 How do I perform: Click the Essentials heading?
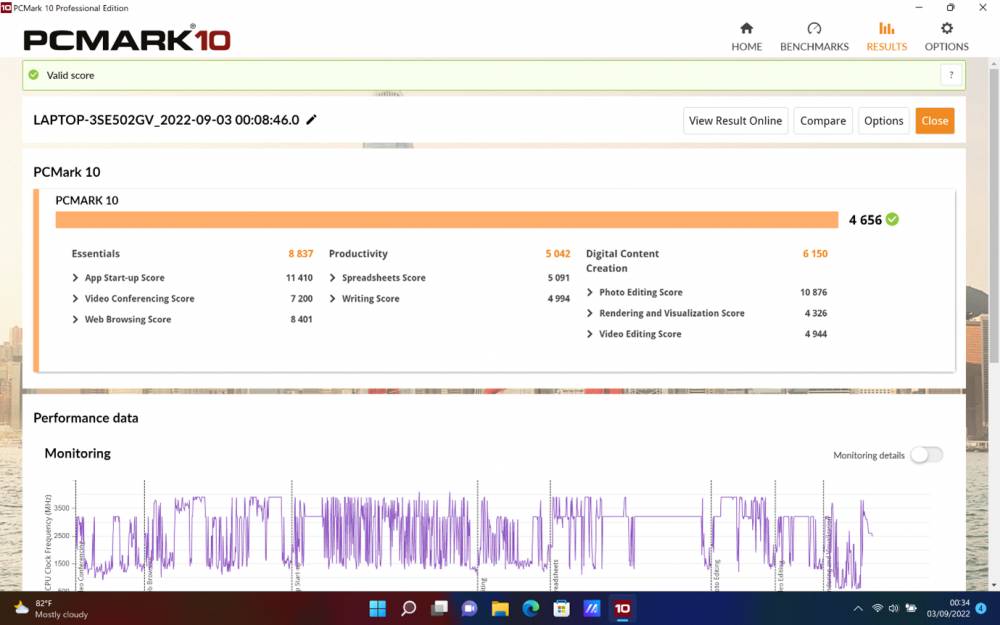(x=96, y=254)
